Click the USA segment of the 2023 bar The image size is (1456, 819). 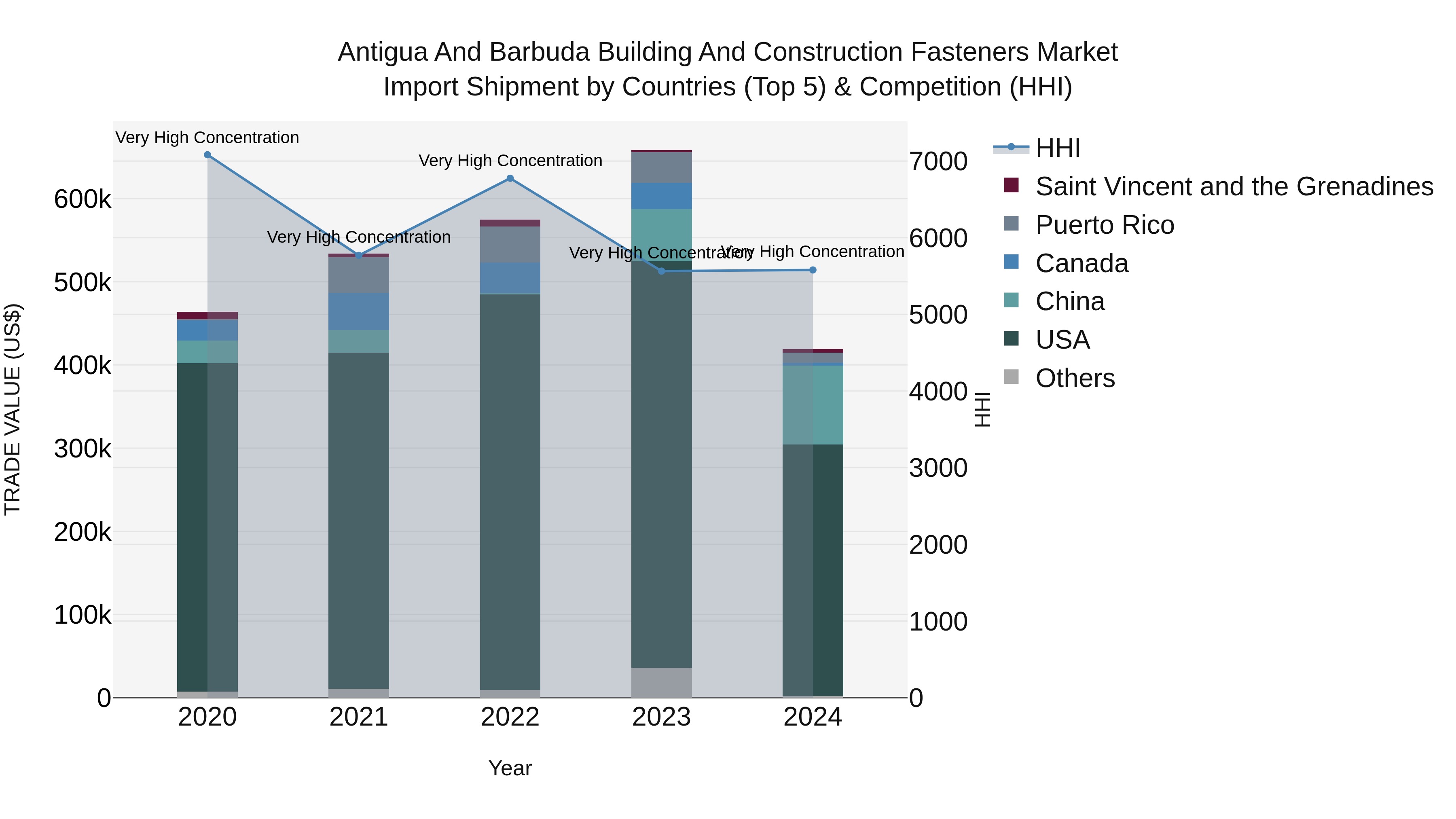coord(662,465)
